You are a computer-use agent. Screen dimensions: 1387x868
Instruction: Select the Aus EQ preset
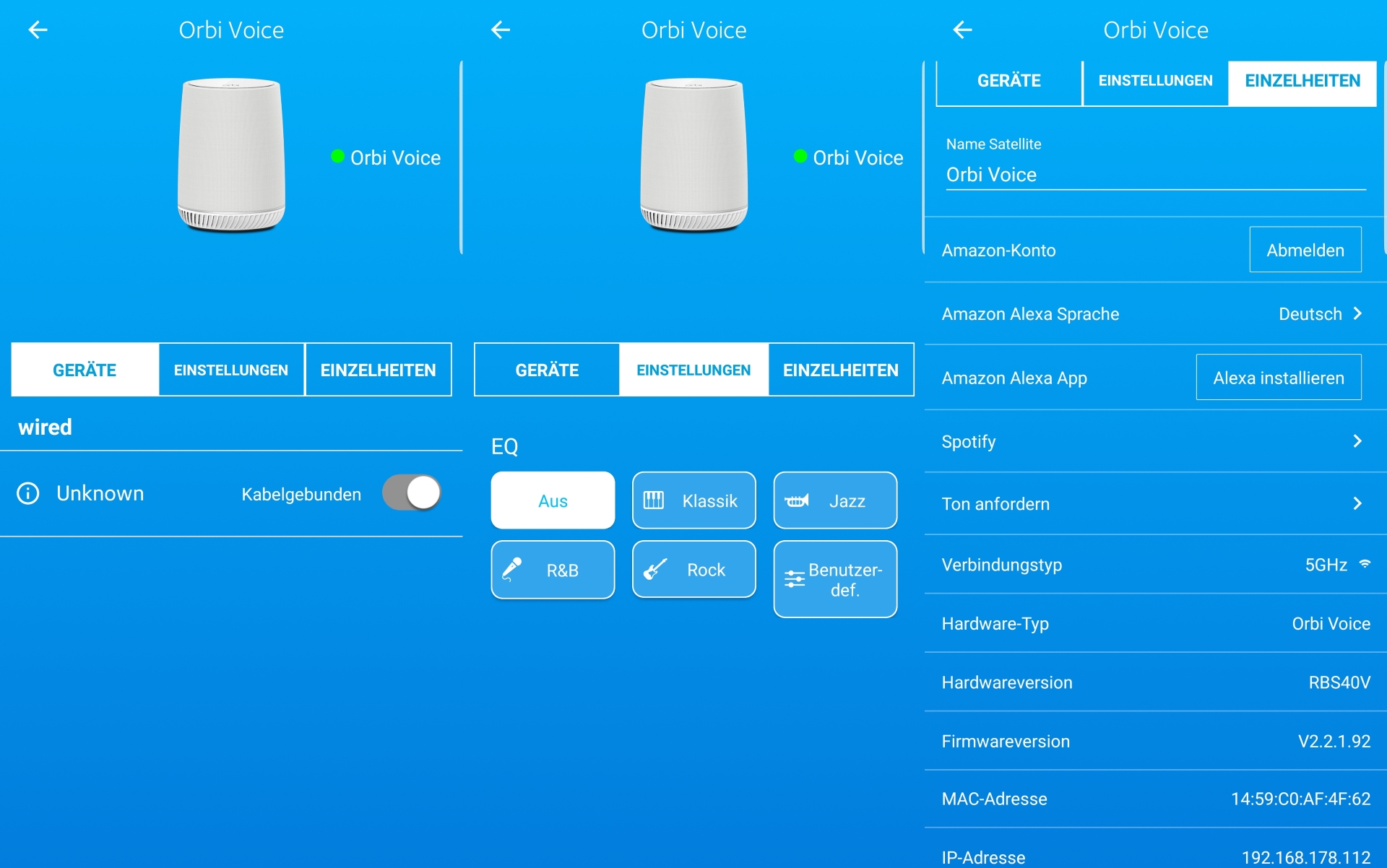(553, 500)
